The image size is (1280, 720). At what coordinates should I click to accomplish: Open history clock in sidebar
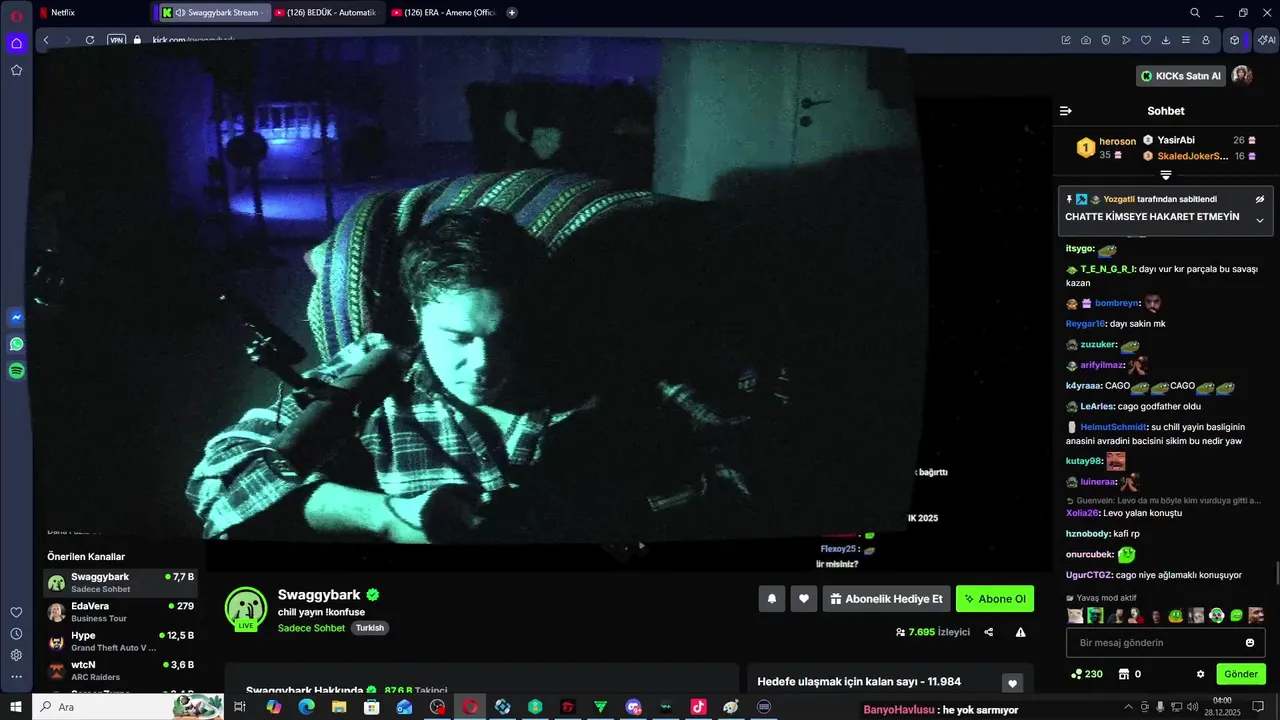coord(16,634)
